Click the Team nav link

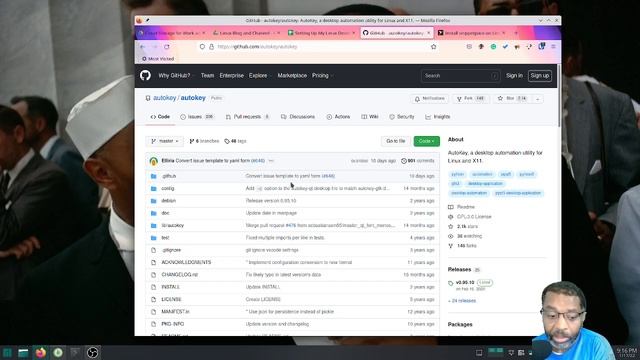coord(207,76)
